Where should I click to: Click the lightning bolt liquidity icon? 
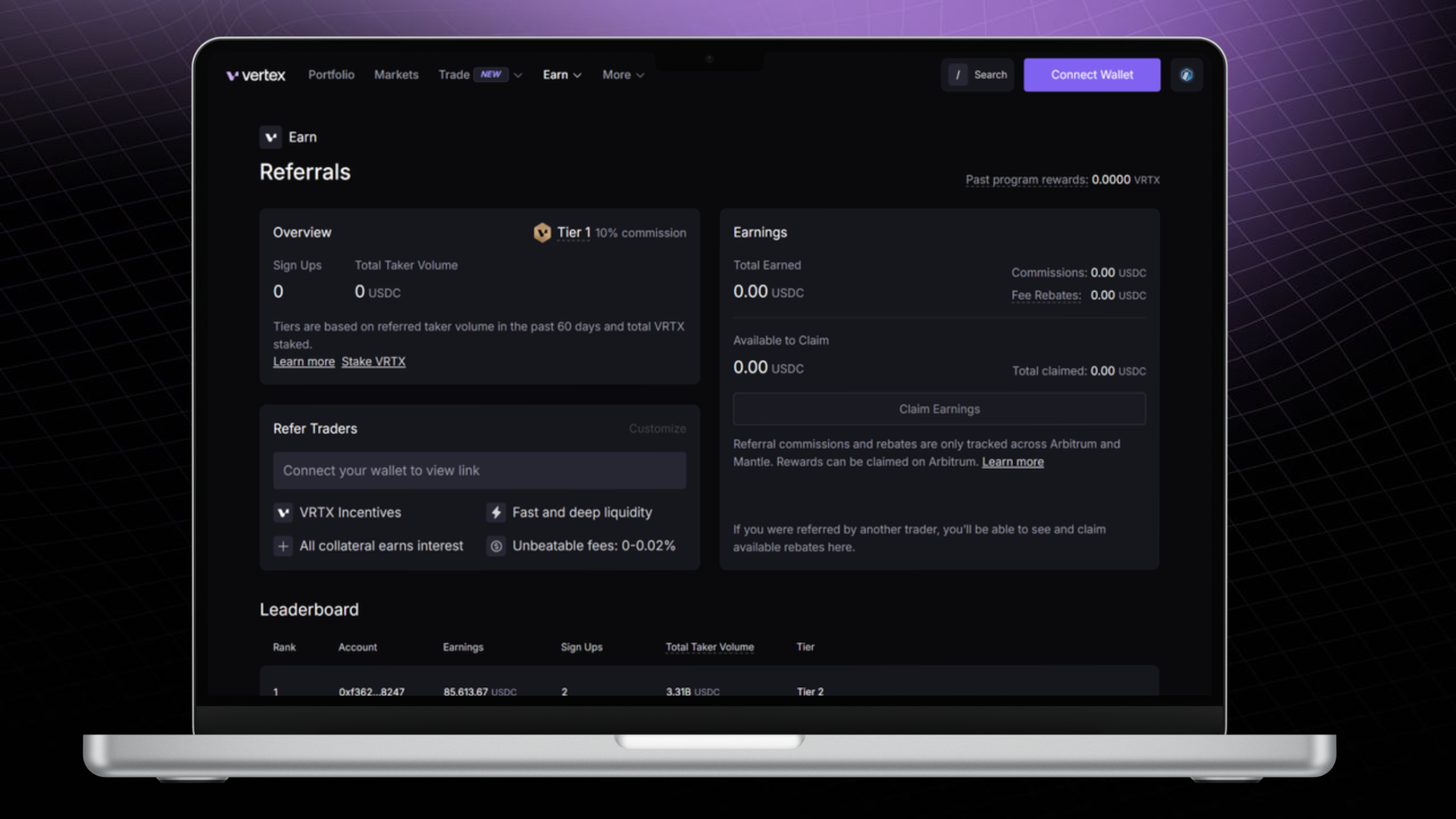coord(496,513)
